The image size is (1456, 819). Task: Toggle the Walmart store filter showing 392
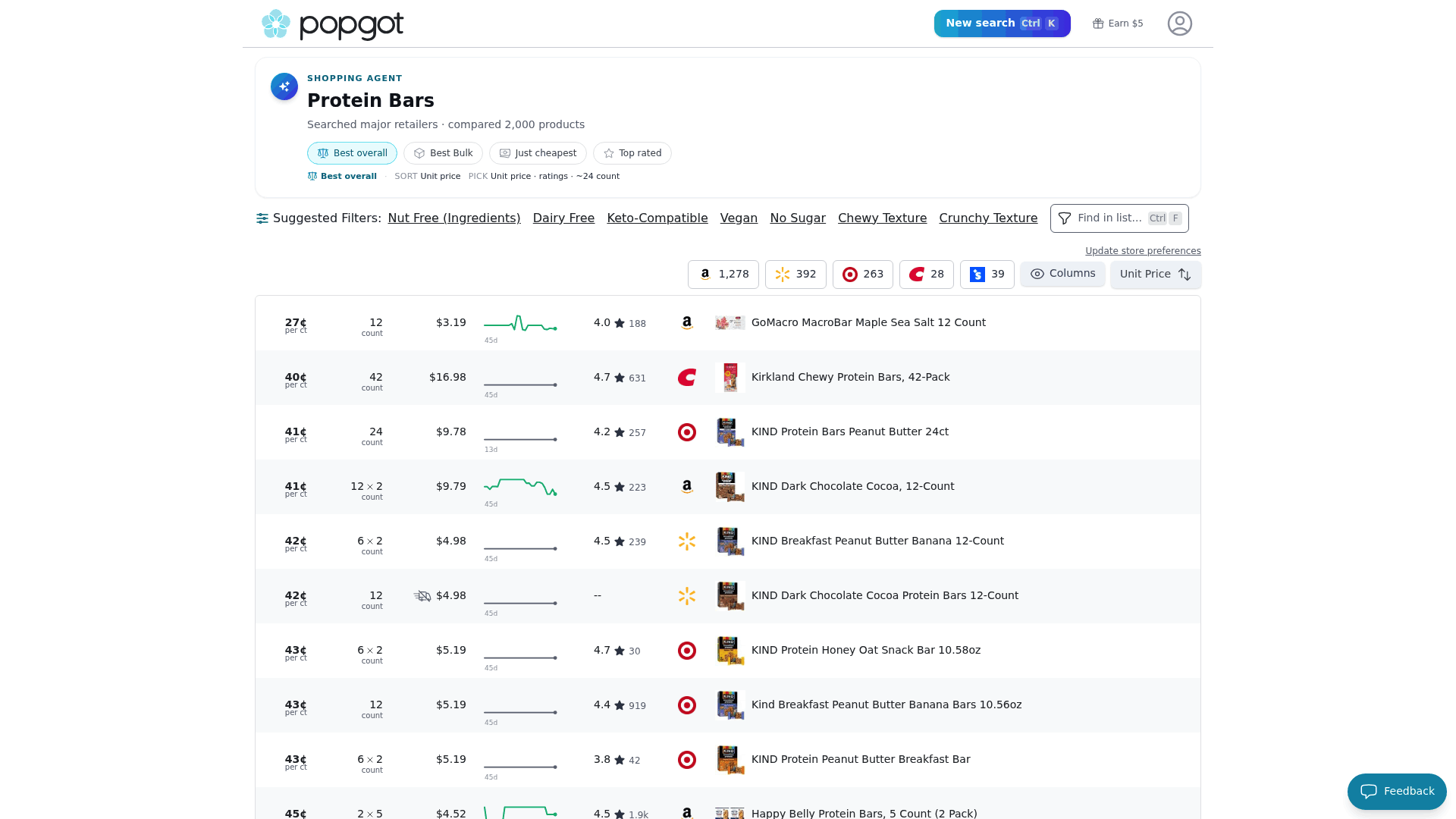[x=795, y=275]
